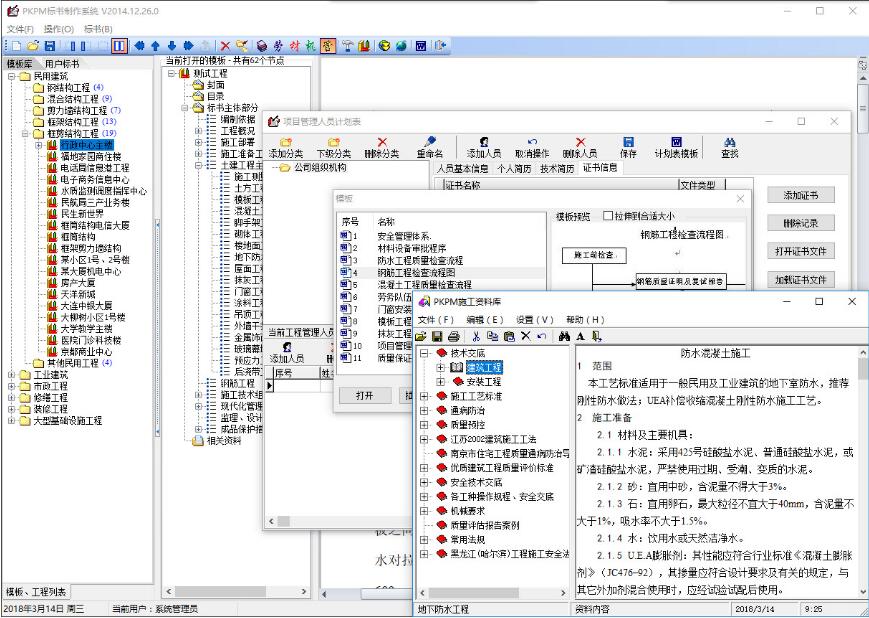The height and width of the screenshot is (618, 869).
Task: Click the 施工资料库 tree horizontal scrollbar thumb
Action: (473, 593)
